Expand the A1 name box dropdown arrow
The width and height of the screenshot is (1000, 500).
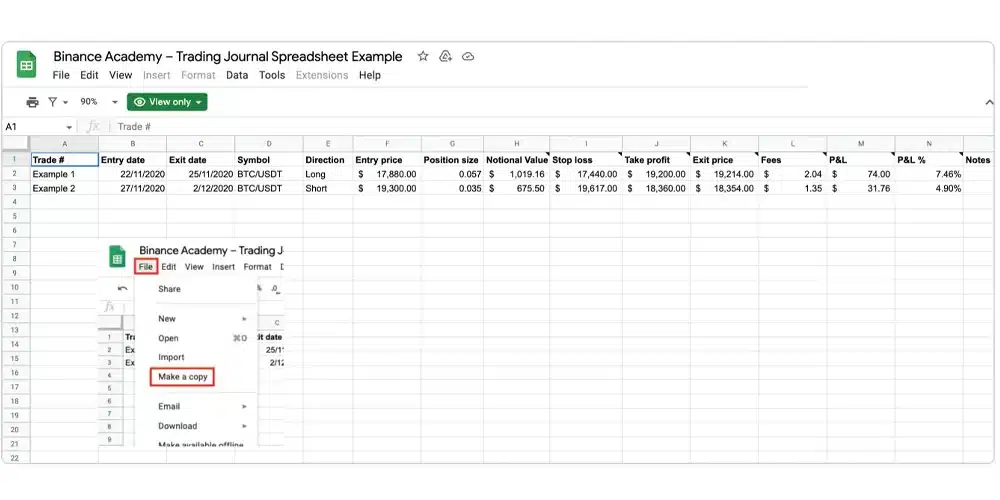coord(69,127)
